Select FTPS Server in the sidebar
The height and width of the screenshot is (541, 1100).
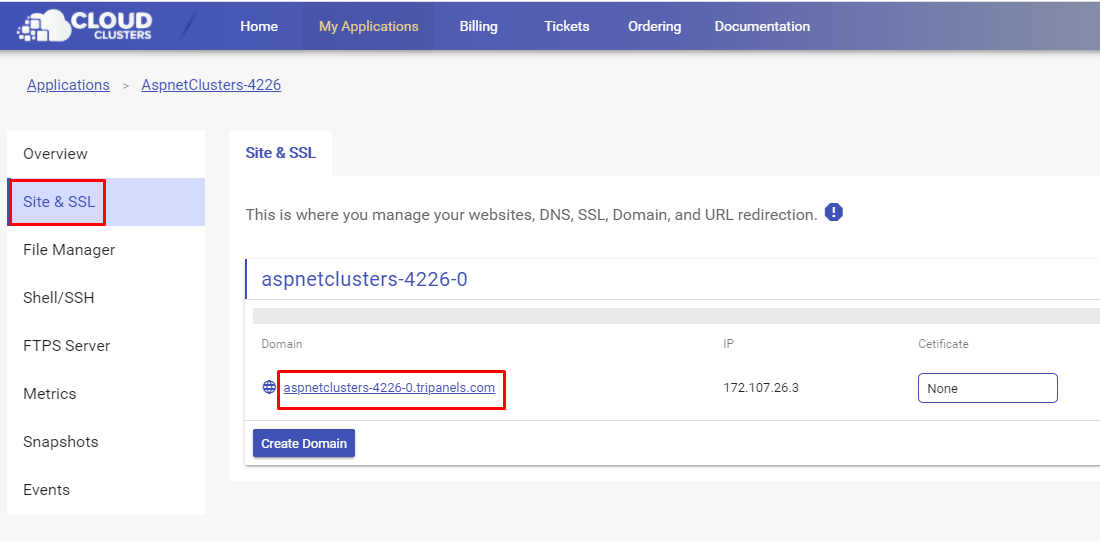pyautogui.click(x=67, y=346)
